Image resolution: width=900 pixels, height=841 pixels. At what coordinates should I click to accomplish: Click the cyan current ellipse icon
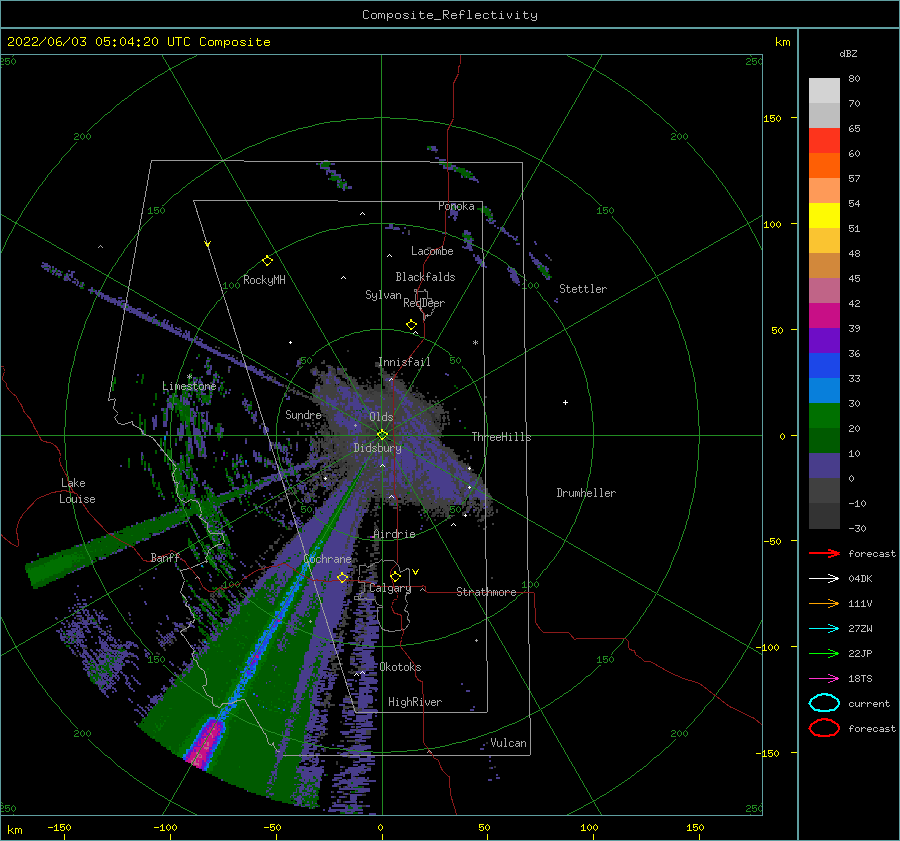coord(824,703)
